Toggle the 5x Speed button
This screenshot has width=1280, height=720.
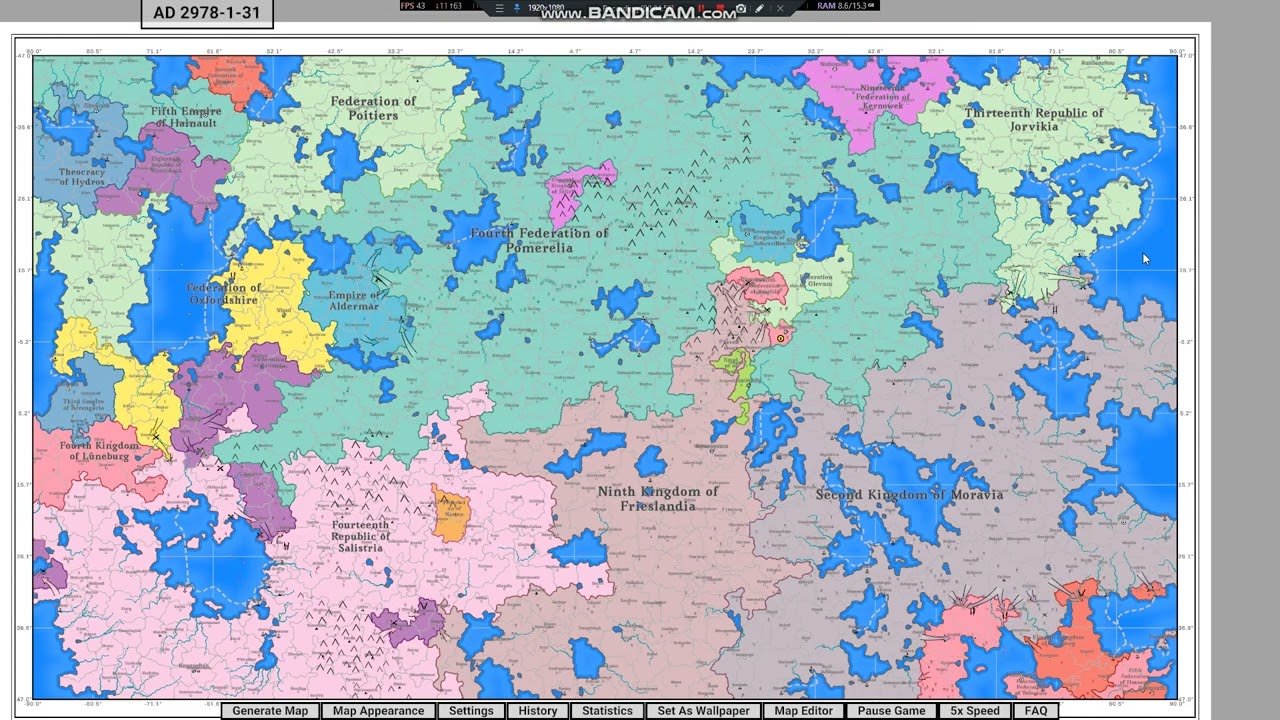[975, 711]
